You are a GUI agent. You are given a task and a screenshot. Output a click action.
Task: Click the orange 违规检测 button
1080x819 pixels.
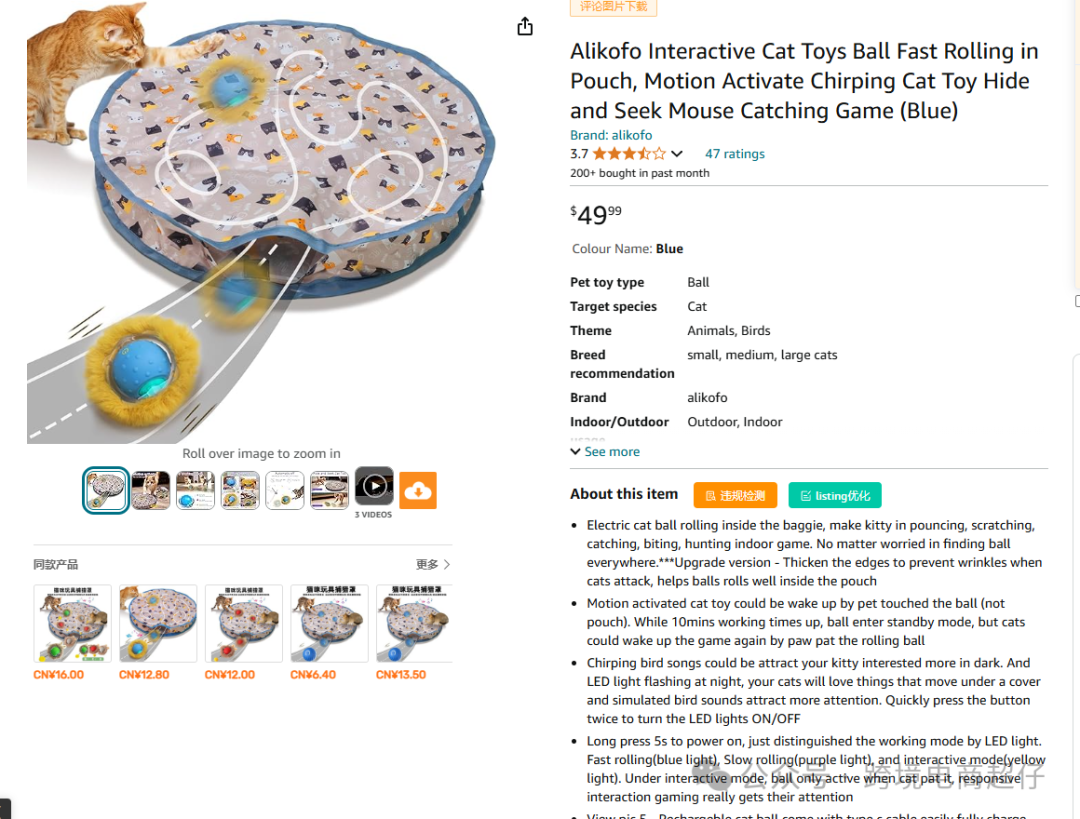tap(735, 495)
